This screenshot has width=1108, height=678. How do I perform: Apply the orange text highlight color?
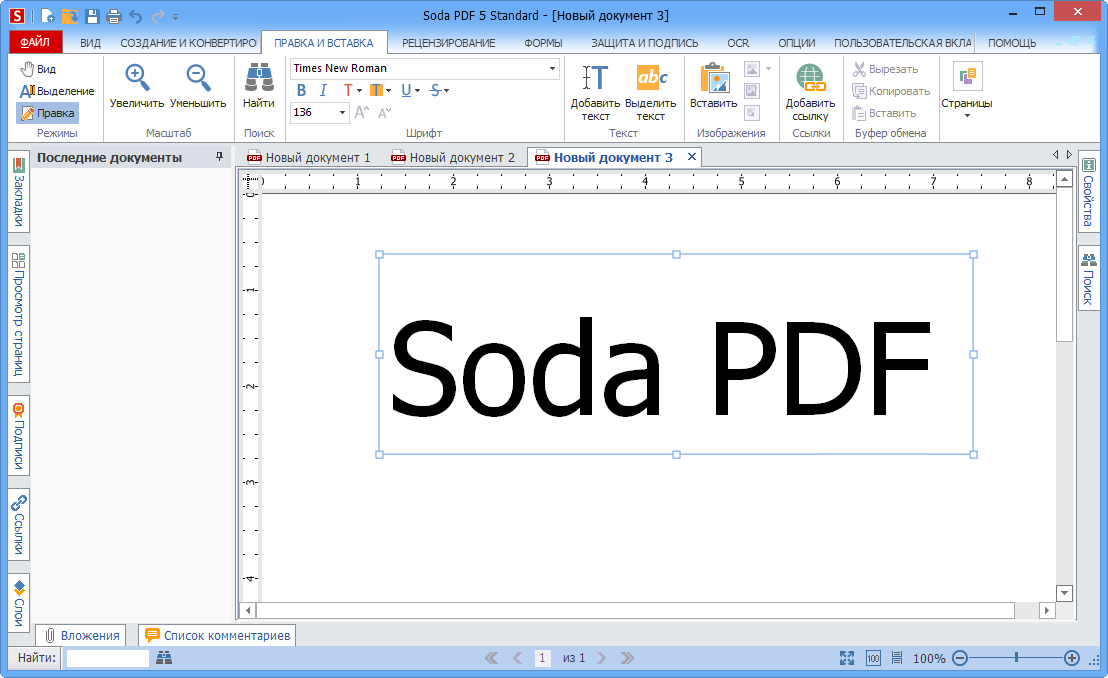pyautogui.click(x=376, y=90)
